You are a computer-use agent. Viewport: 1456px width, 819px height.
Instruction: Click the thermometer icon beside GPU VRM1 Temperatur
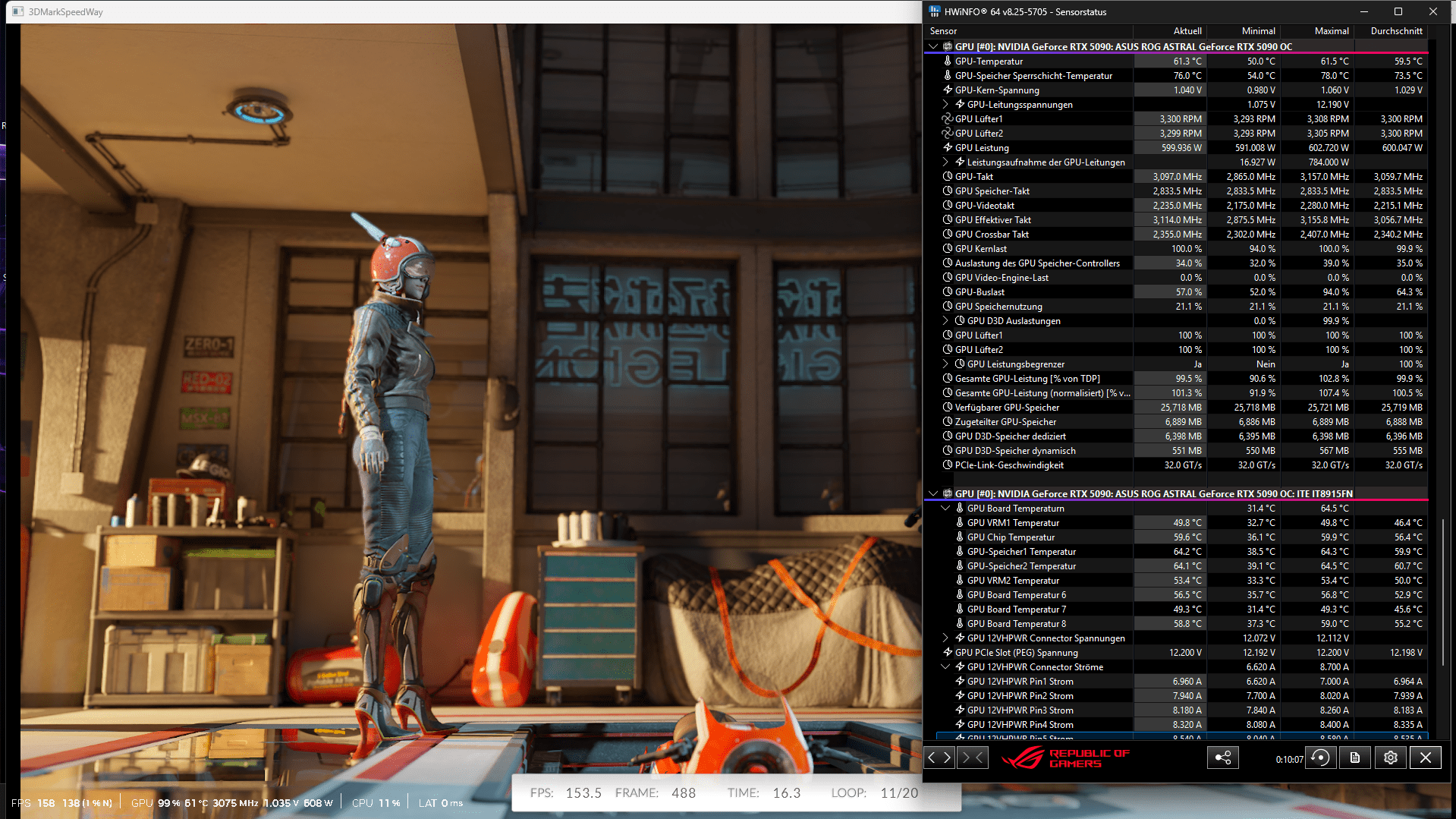pos(960,522)
